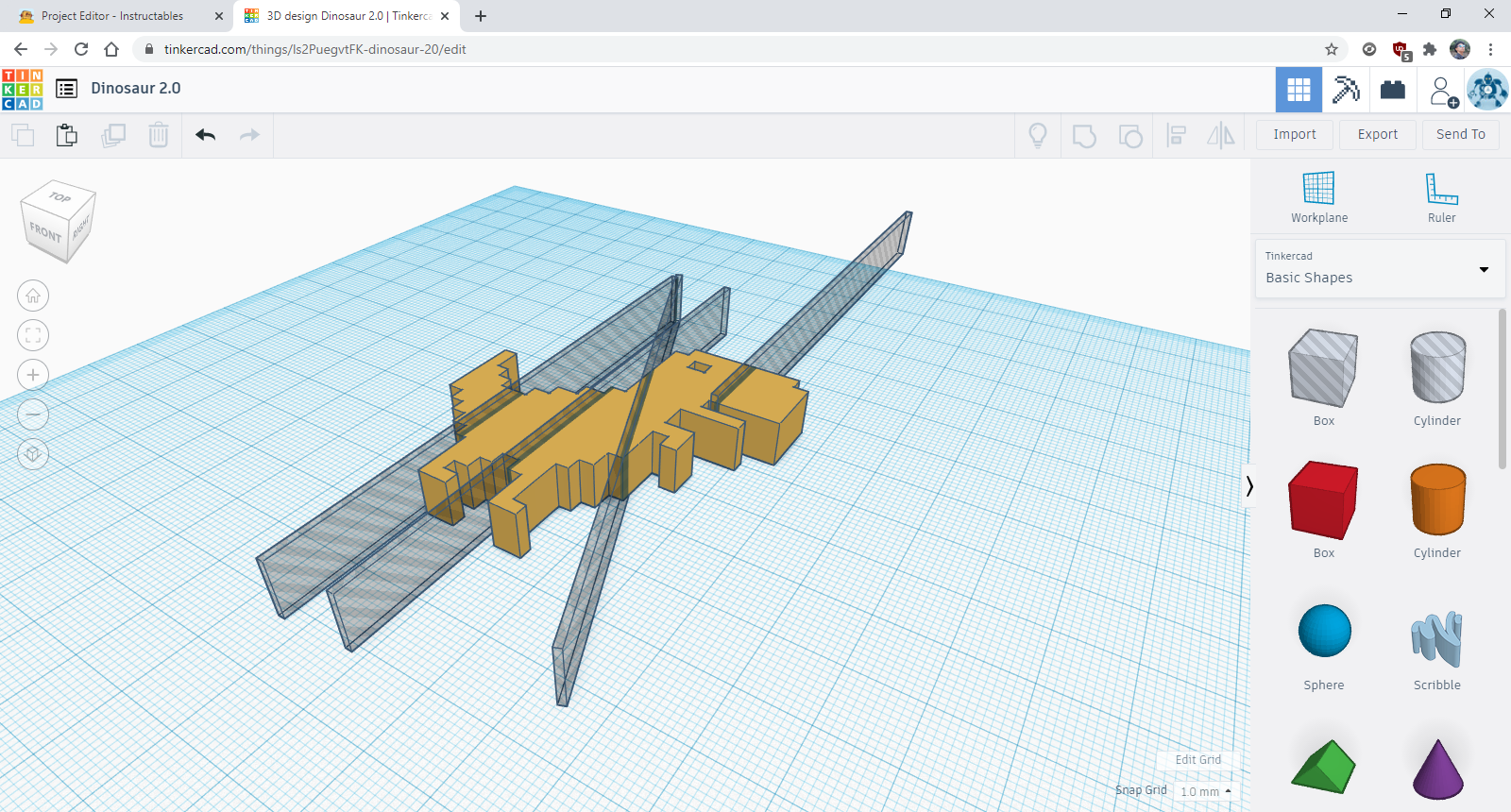Click the Zoom out minus button
The width and height of the screenshot is (1511, 812).
coord(33,414)
